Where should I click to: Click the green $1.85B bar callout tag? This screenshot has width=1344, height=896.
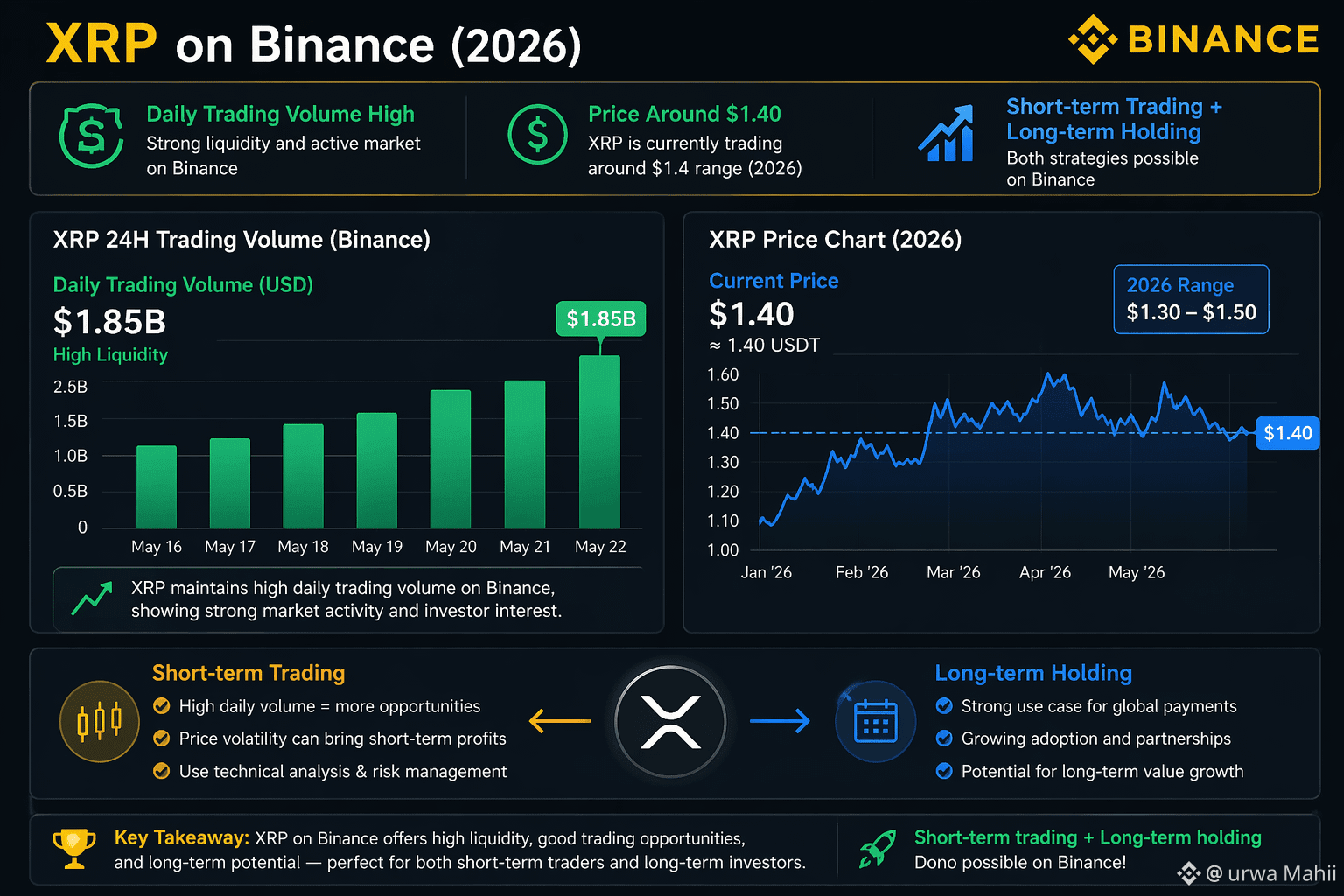(601, 319)
